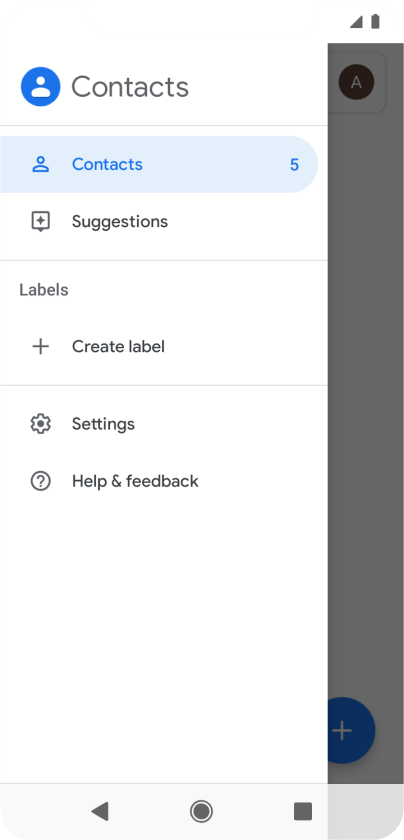Click the Help question mark icon

(41, 481)
